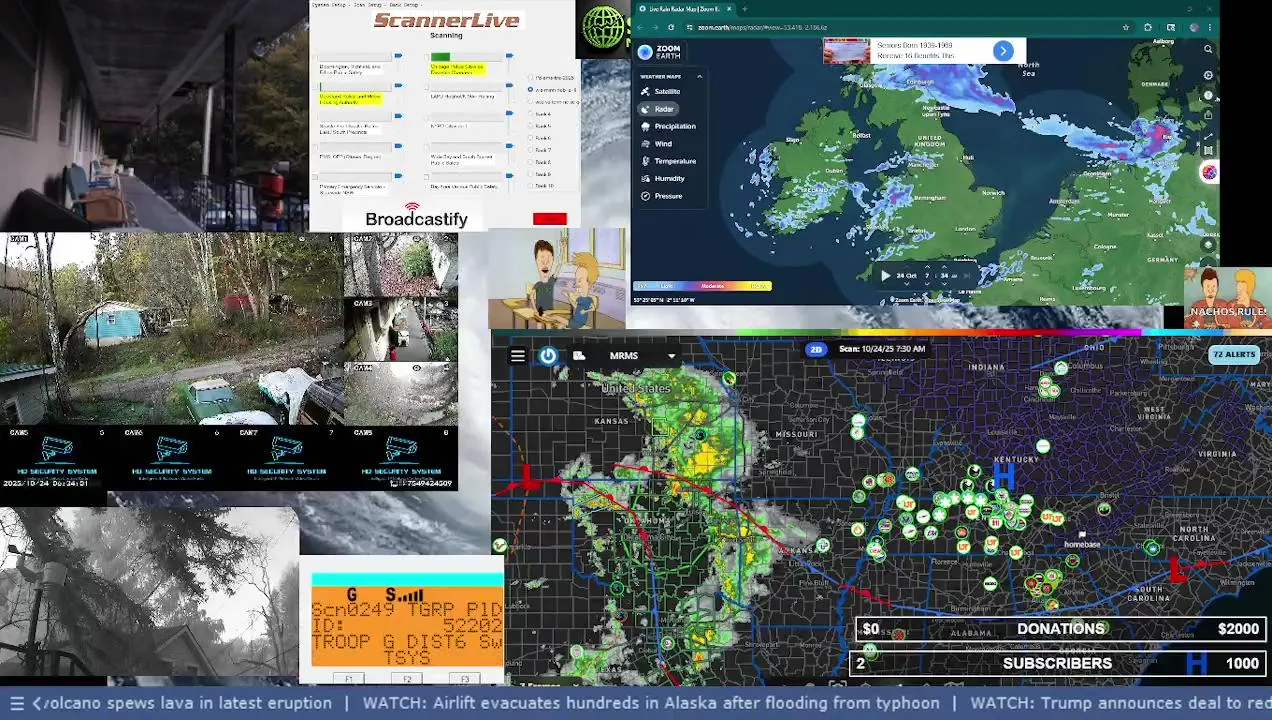
Task: Open the CAM2 camera thumbnail
Action: coord(401,265)
